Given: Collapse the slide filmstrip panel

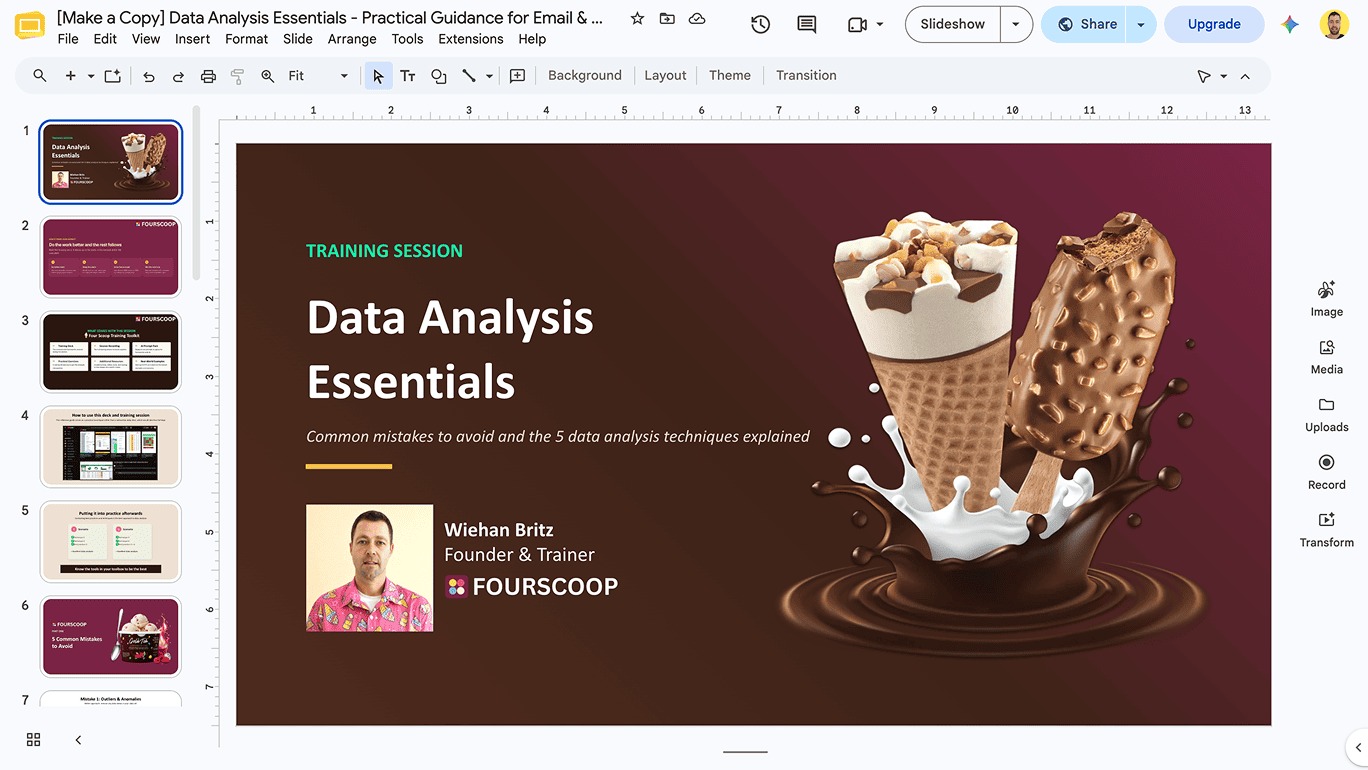Looking at the screenshot, I should click(78, 740).
